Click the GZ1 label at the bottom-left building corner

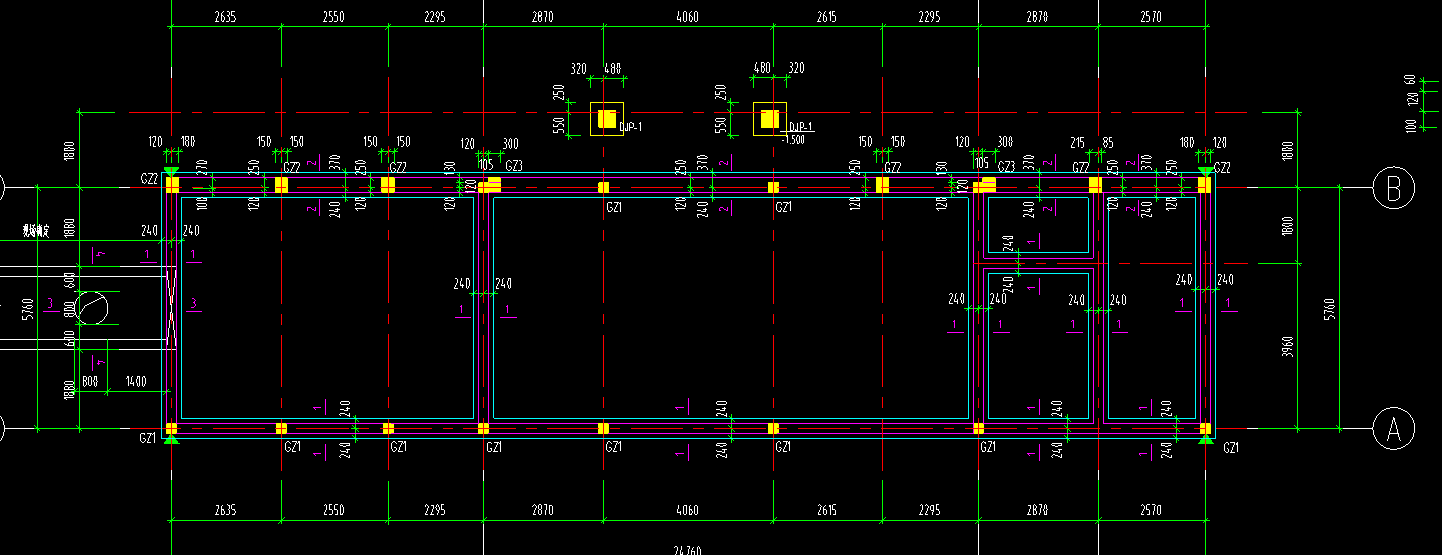pos(148,438)
